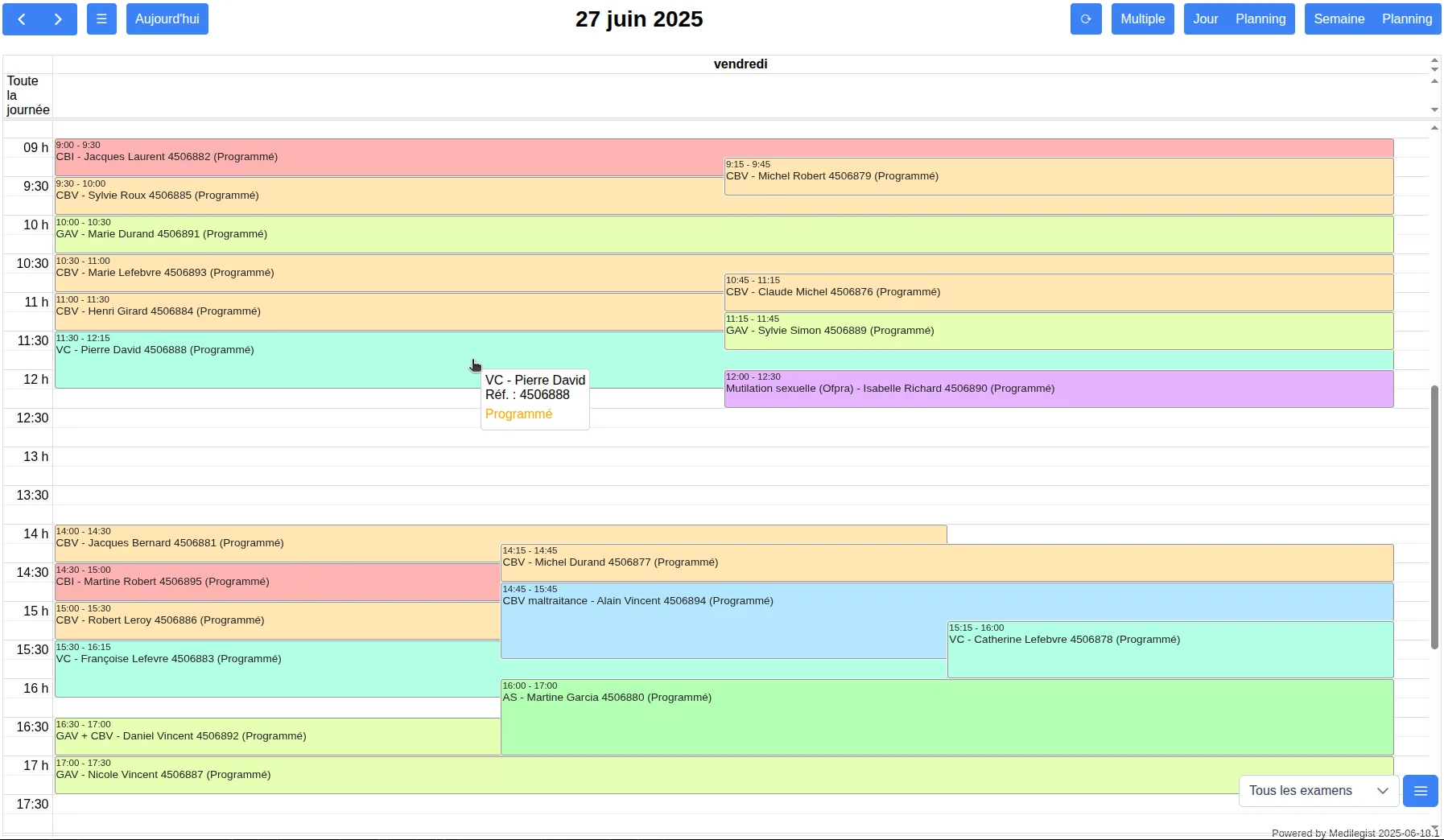Select the Jour view tab

point(1205,19)
